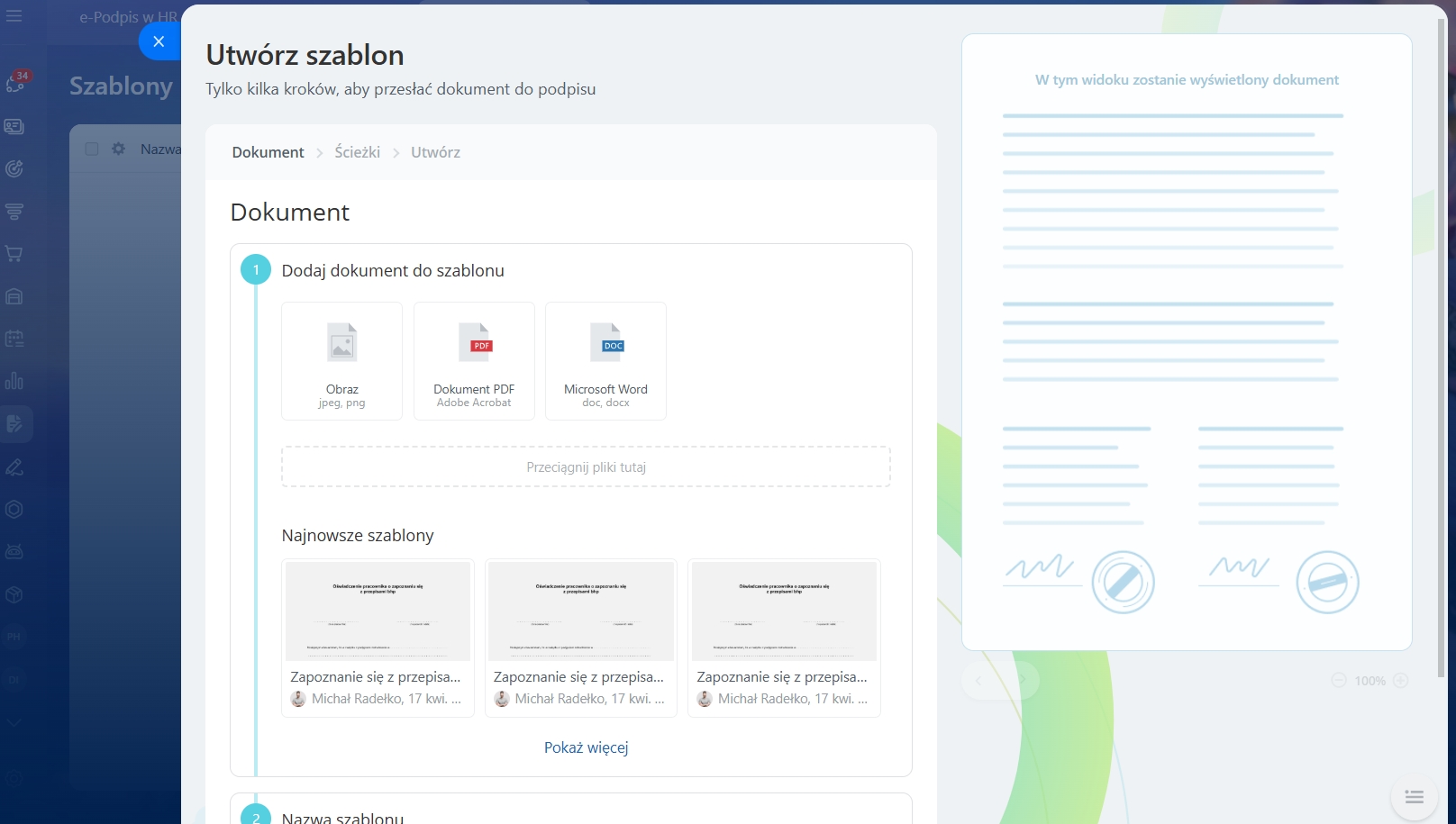Viewport: 1456px width, 824px height.
Task: Zoom in the preview with plus button
Action: [1400, 681]
